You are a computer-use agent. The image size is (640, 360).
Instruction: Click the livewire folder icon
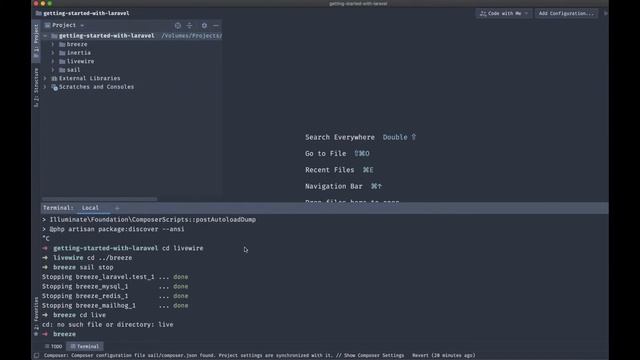(62, 61)
